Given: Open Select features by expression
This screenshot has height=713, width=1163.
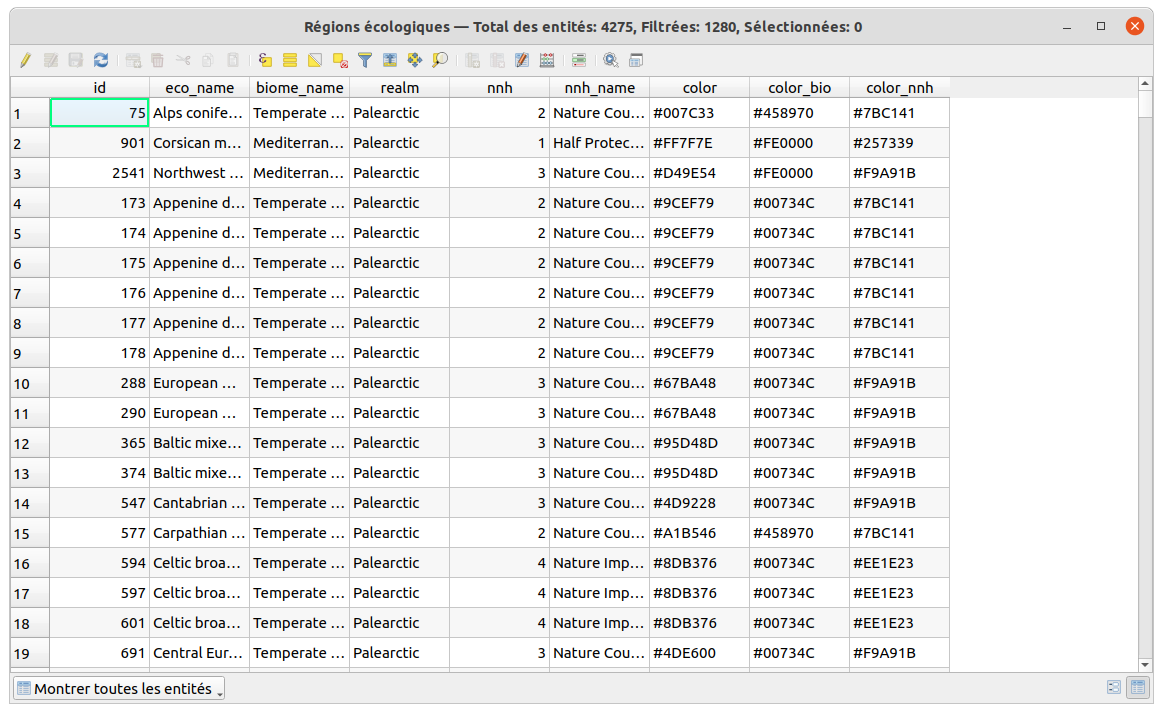Looking at the screenshot, I should click(x=265, y=60).
